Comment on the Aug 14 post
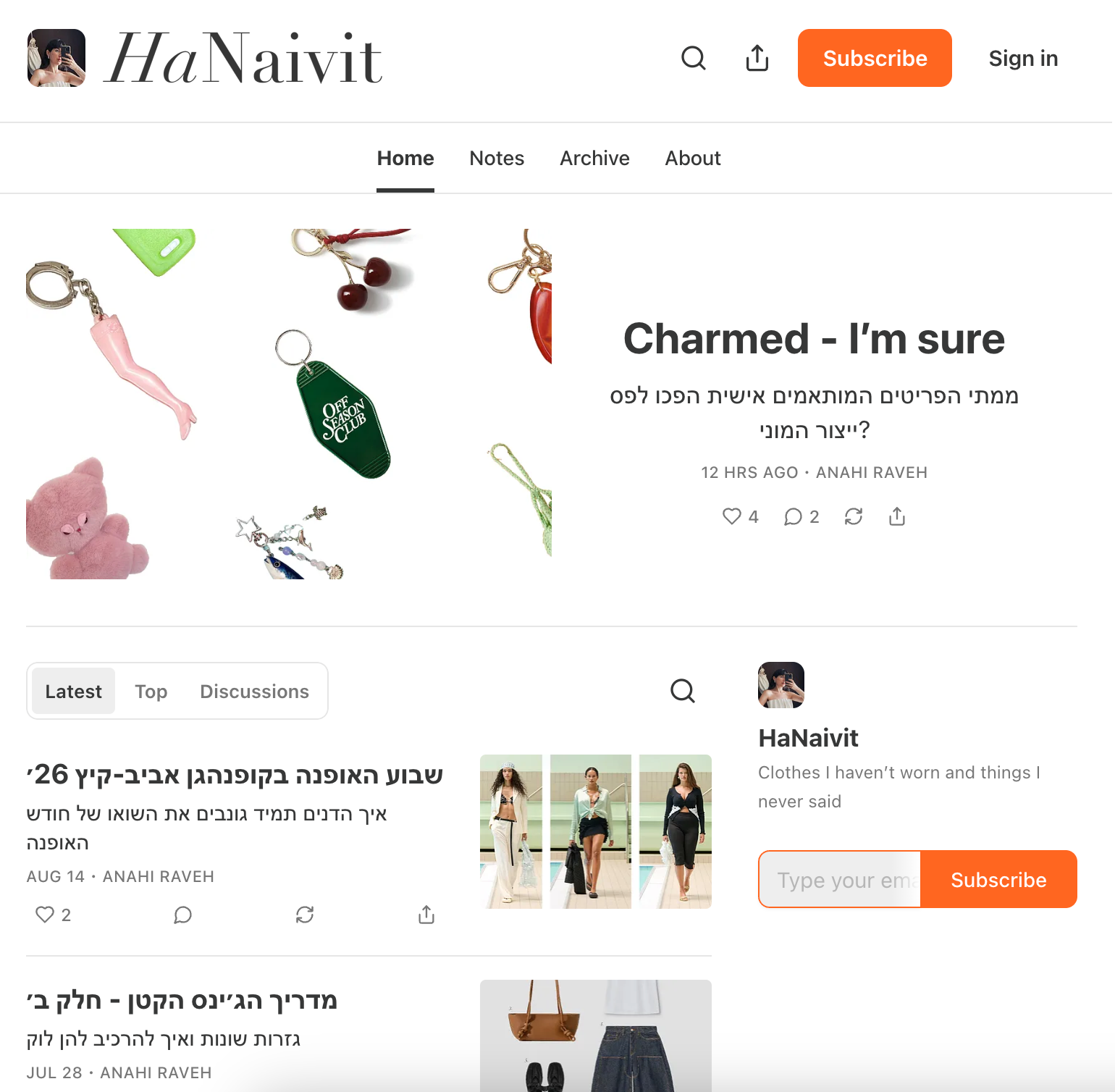This screenshot has height=1092, width=1115. [182, 915]
